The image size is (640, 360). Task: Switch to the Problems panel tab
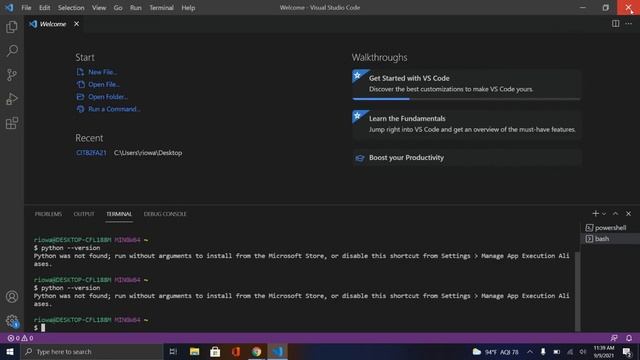(48, 214)
